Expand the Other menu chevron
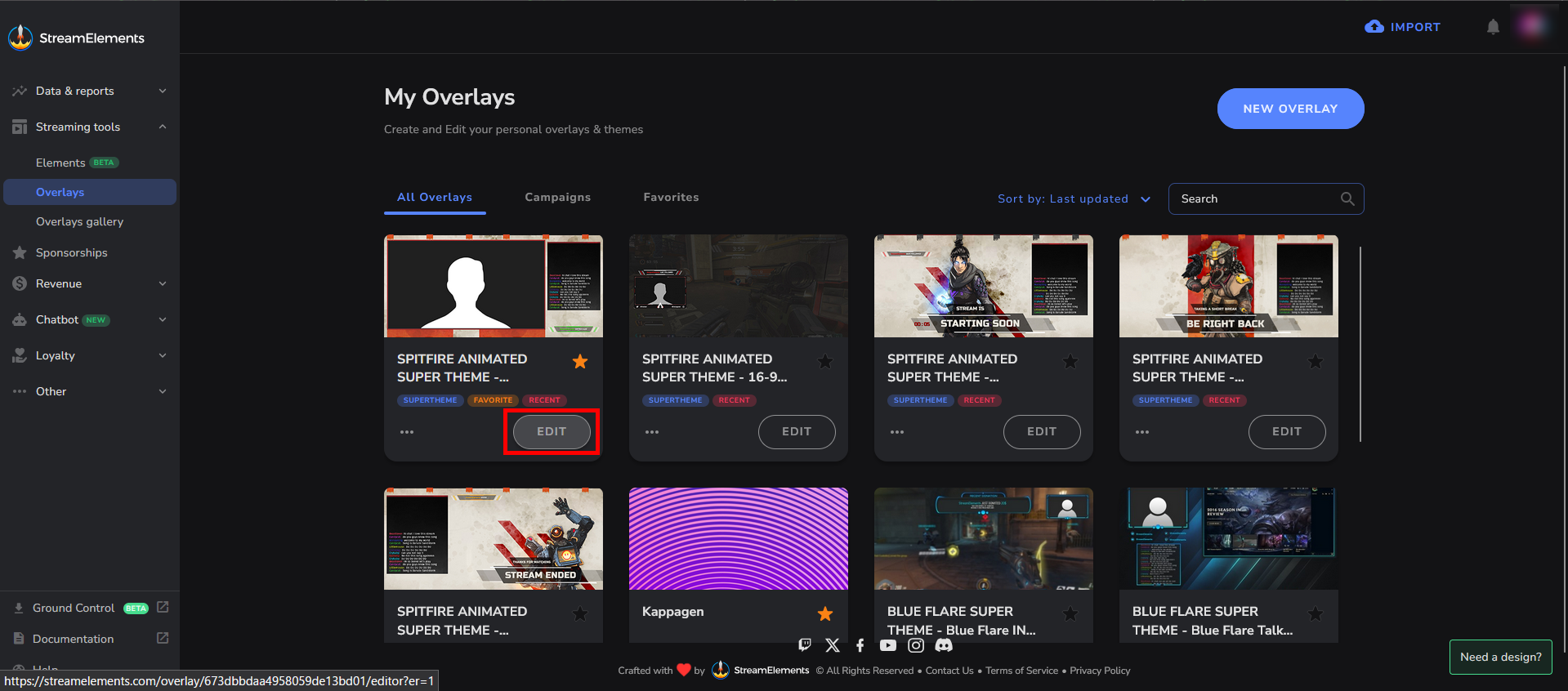 [x=163, y=391]
